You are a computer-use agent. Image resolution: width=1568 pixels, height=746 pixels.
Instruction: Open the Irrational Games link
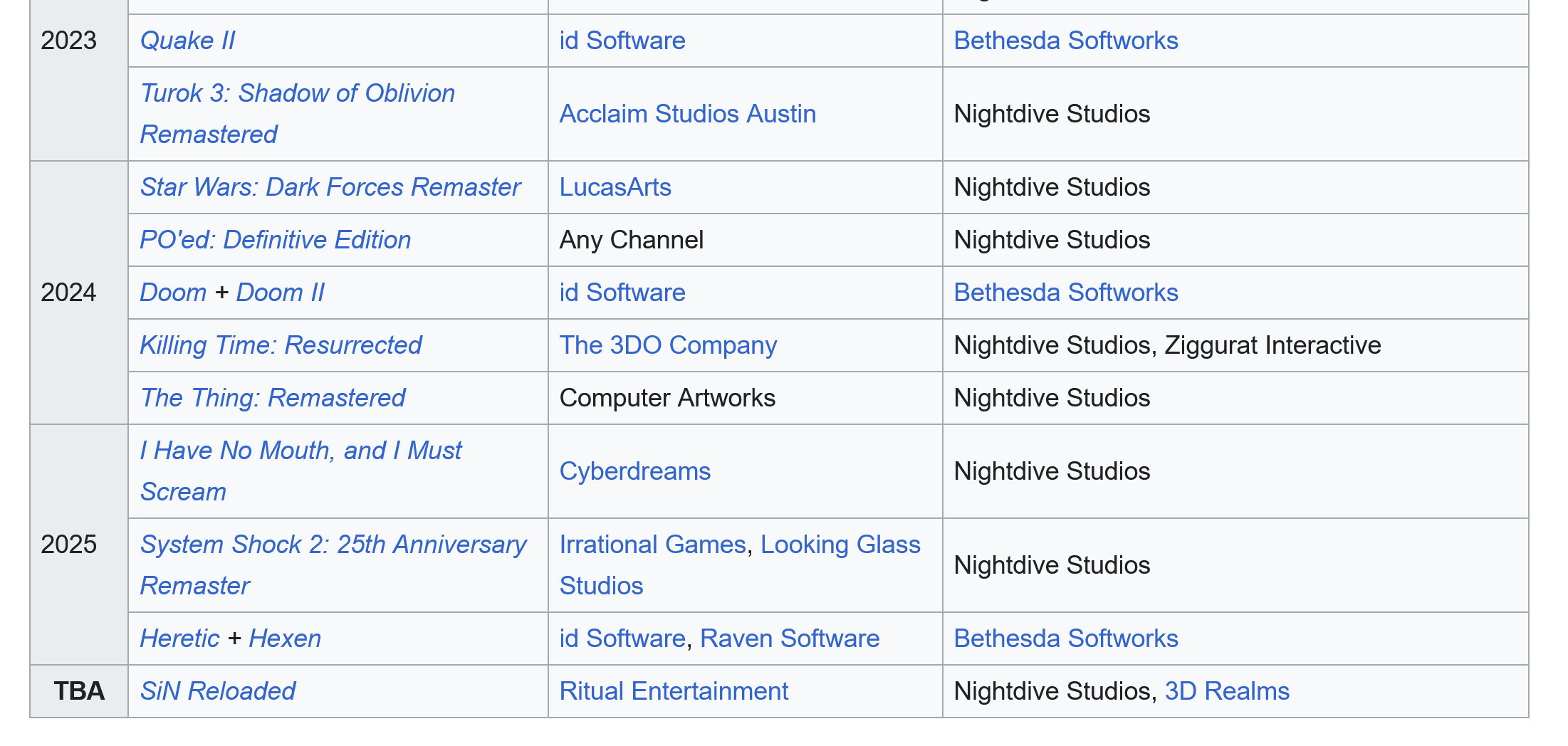tap(652, 545)
